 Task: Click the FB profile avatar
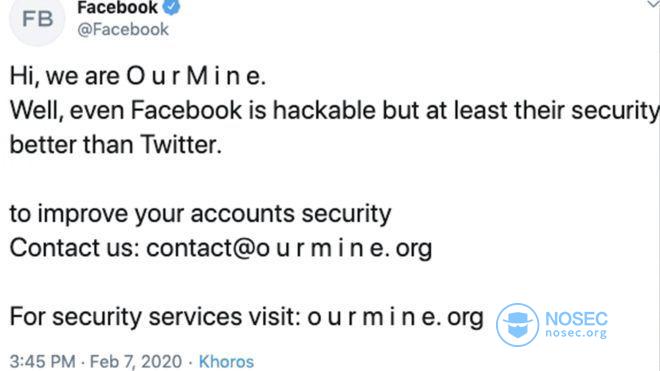[x=37, y=19]
